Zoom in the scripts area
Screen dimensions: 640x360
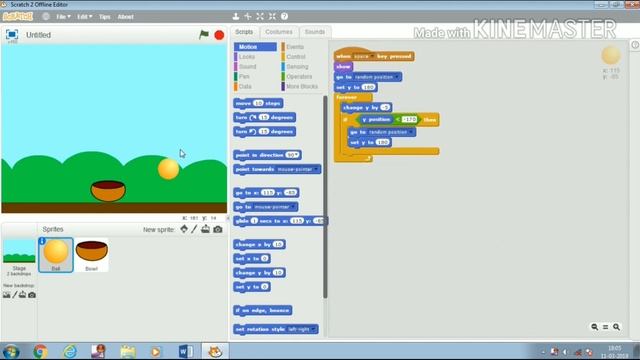[x=616, y=327]
